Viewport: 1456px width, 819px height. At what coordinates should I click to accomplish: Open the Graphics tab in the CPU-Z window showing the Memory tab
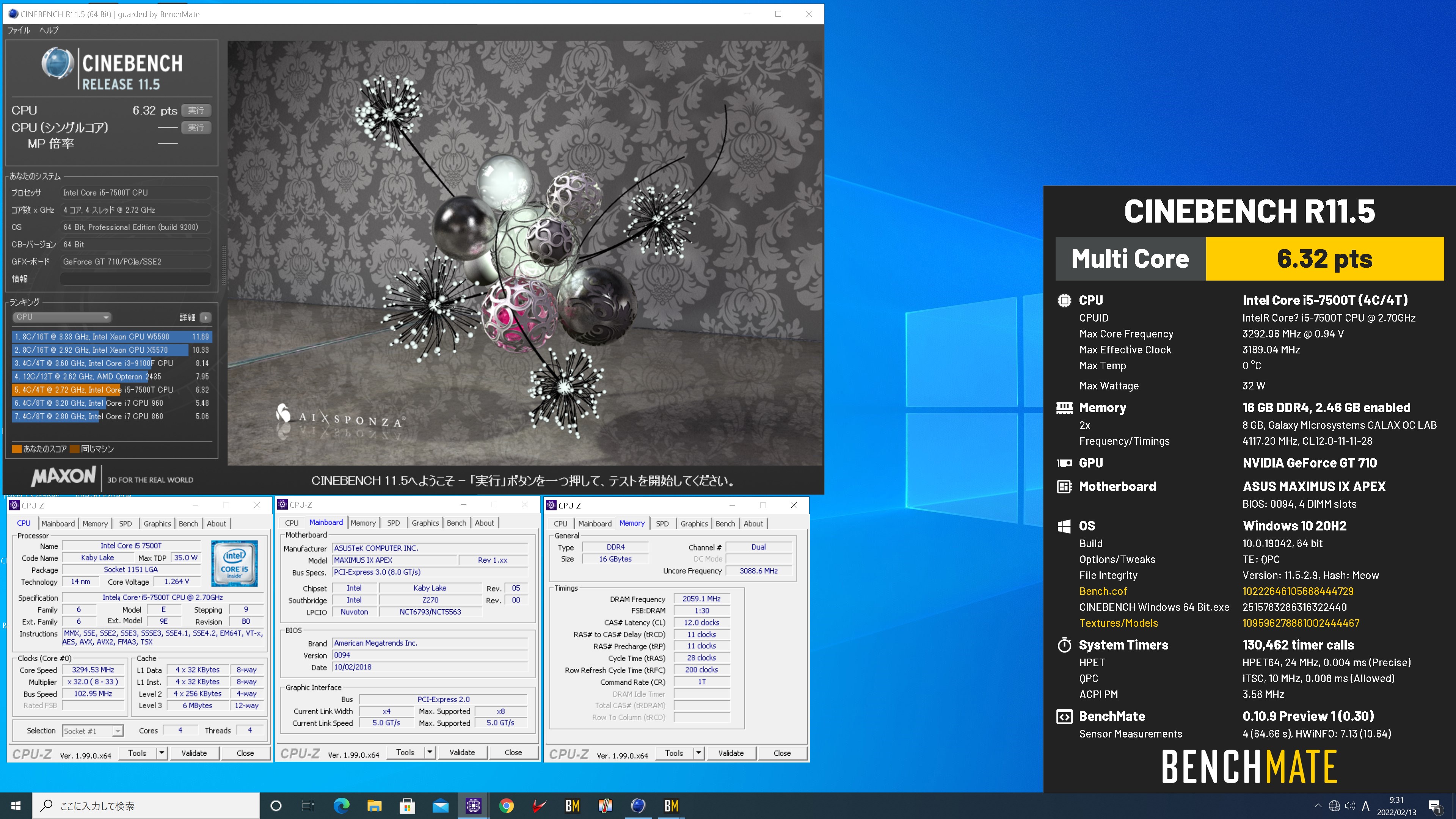[693, 523]
